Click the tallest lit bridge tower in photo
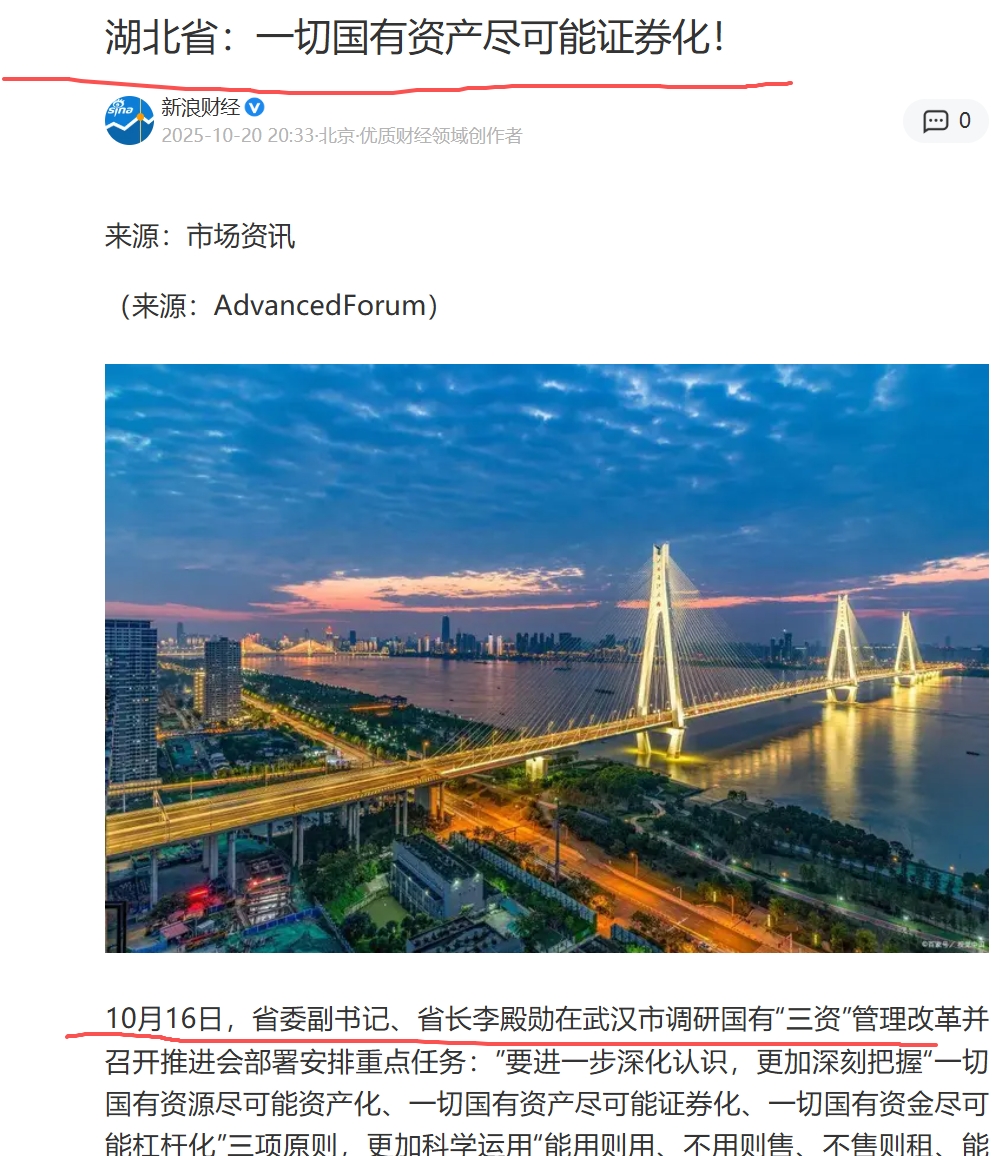 [663, 649]
